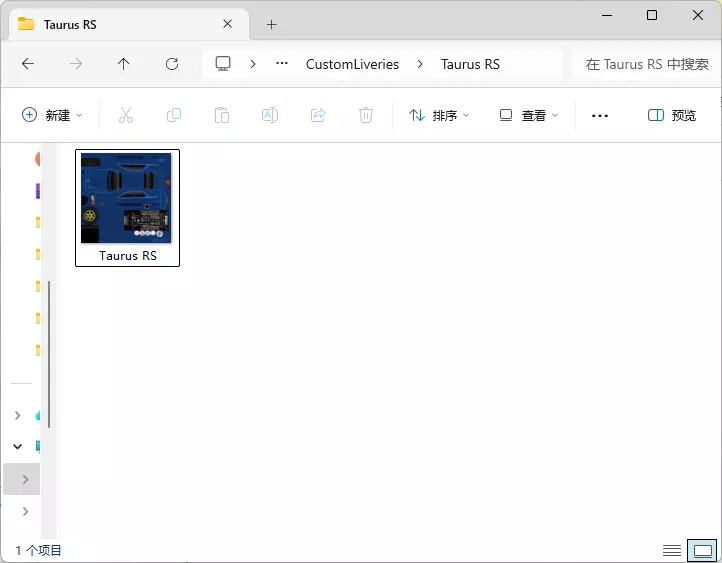The image size is (722, 563).
Task: Click the navigation pane scrollbar
Action: point(49,354)
